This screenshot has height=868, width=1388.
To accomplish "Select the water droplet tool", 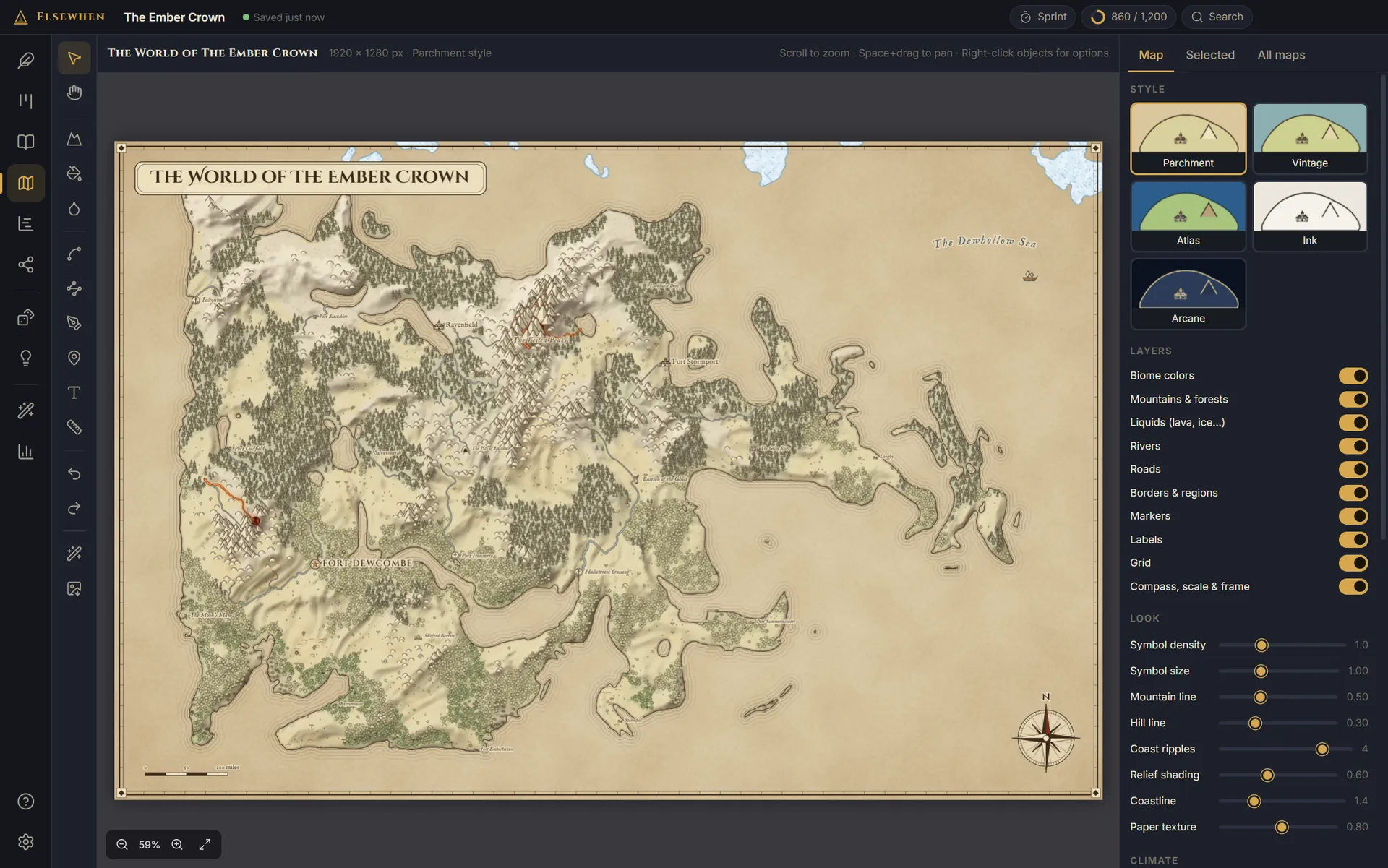I will 74,208.
